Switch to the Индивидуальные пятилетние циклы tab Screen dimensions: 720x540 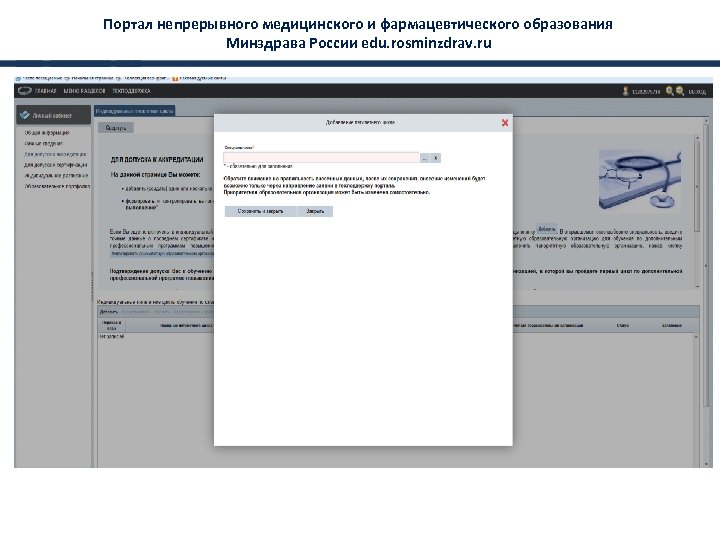135,111
